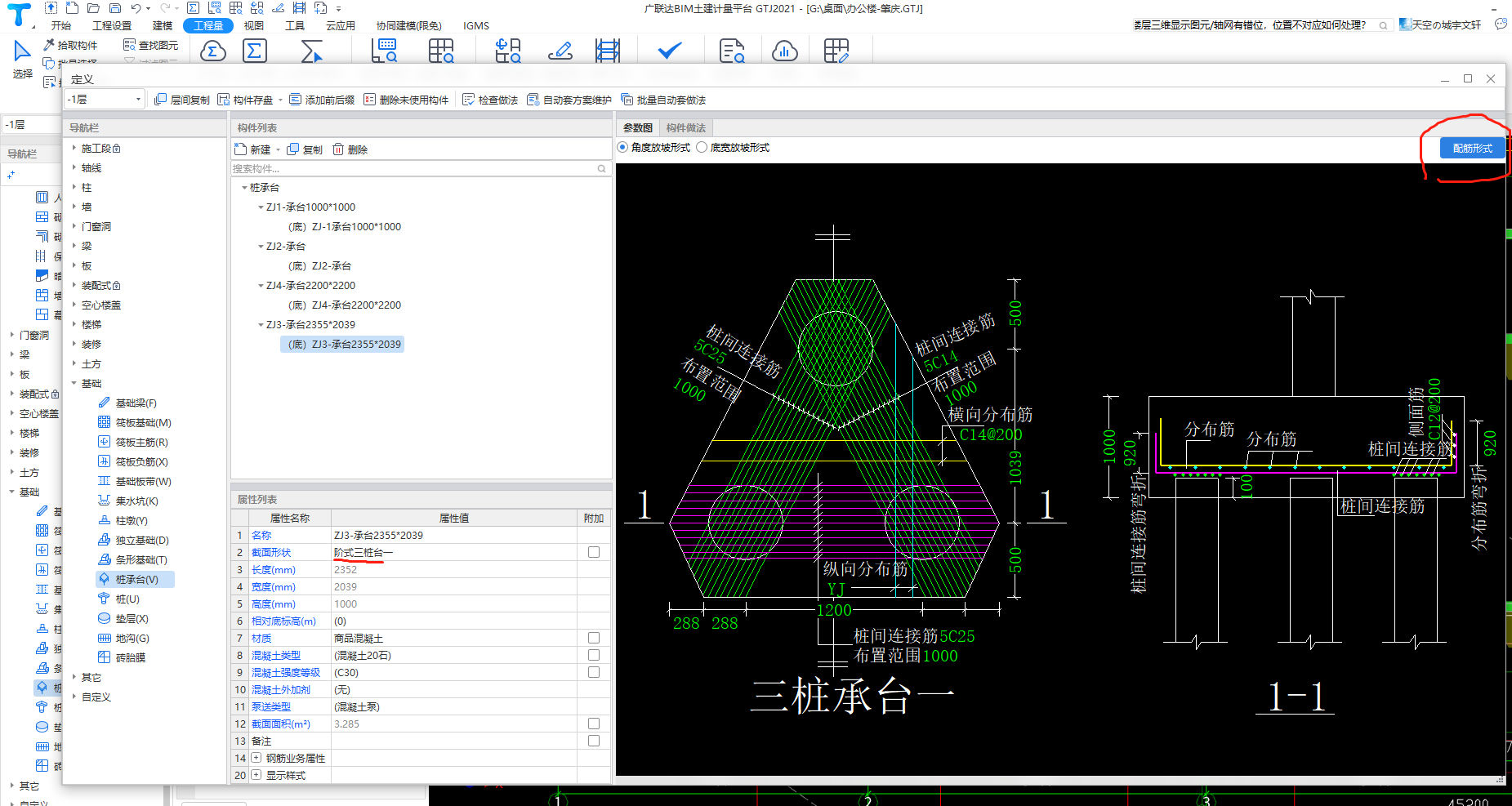Collapse the 桩承台 root node in component list

(x=244, y=188)
